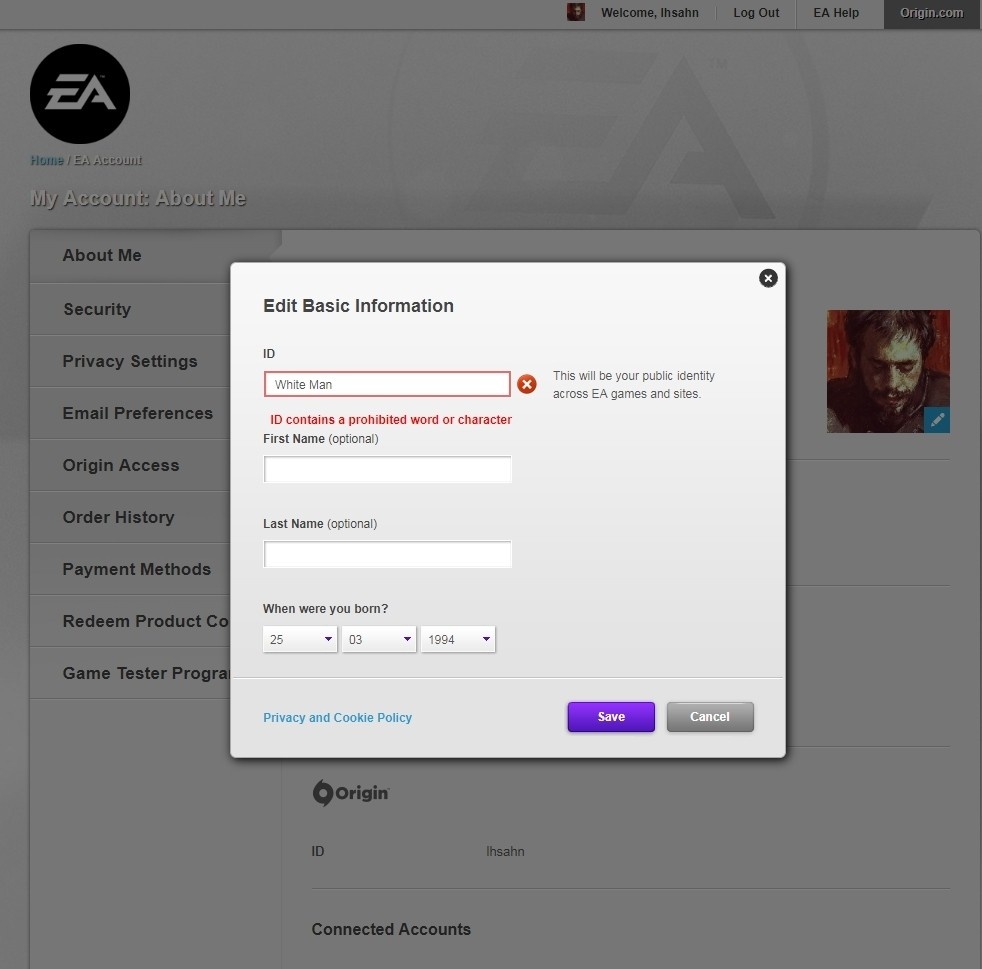Open the Privacy and Cookie Policy link
The image size is (982, 969).
tap(337, 717)
